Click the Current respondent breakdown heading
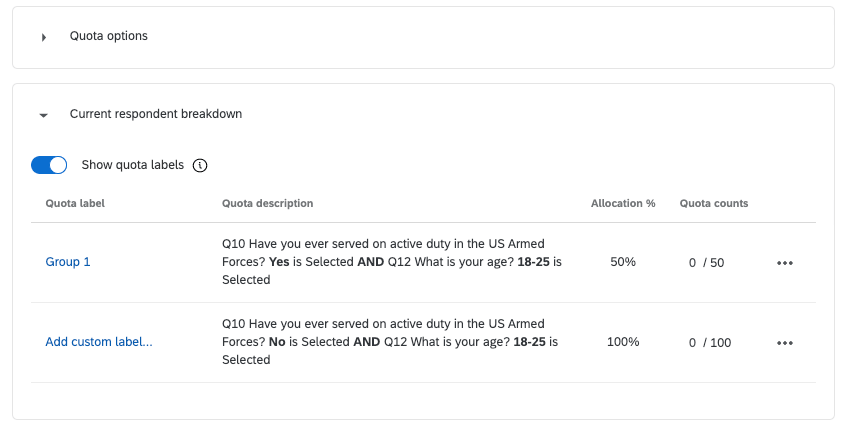Screen dimensions: 850x425 click(x=155, y=114)
